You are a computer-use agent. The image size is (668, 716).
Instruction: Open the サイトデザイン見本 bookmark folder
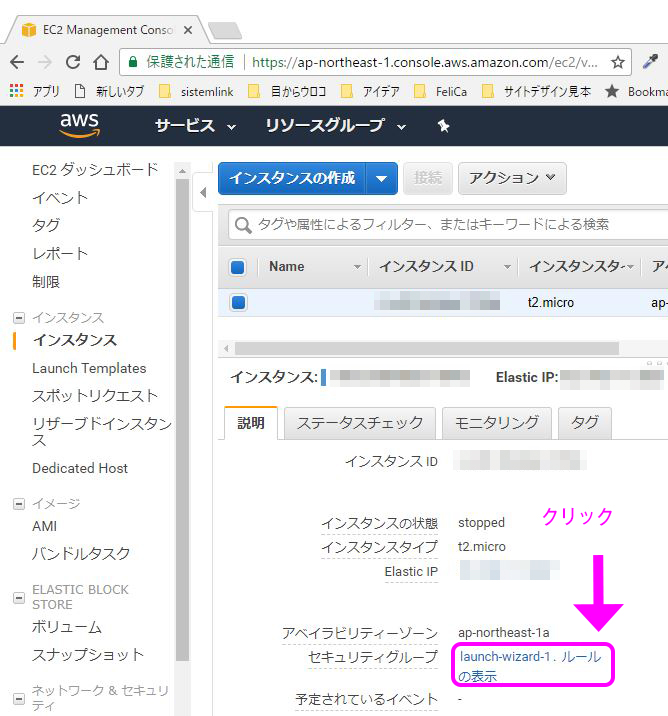[537, 91]
